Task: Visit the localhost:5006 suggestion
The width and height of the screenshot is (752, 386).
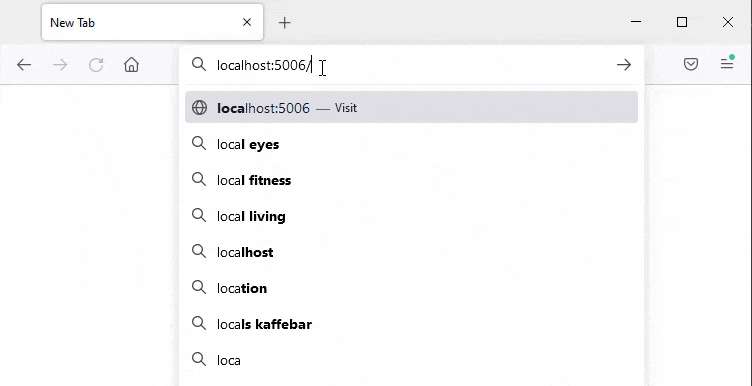Action: [x=411, y=107]
